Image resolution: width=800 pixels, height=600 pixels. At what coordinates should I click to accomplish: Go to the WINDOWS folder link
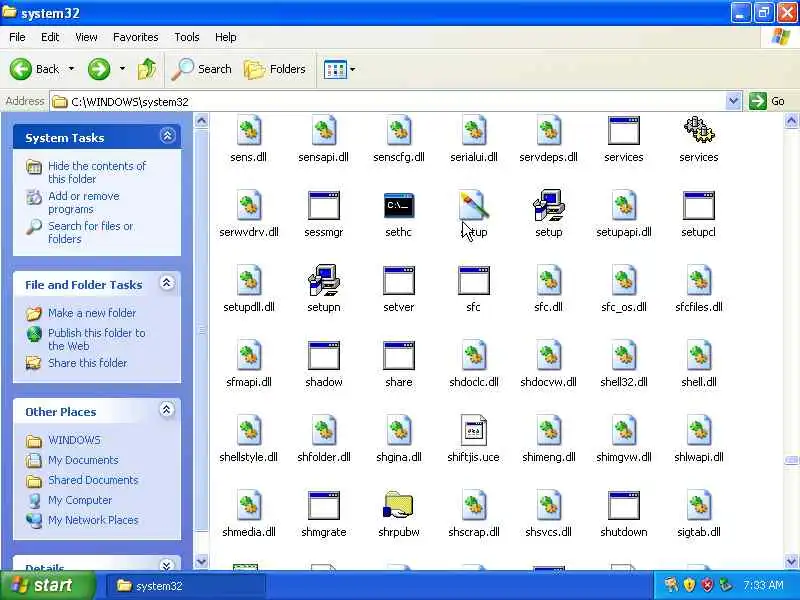74,440
